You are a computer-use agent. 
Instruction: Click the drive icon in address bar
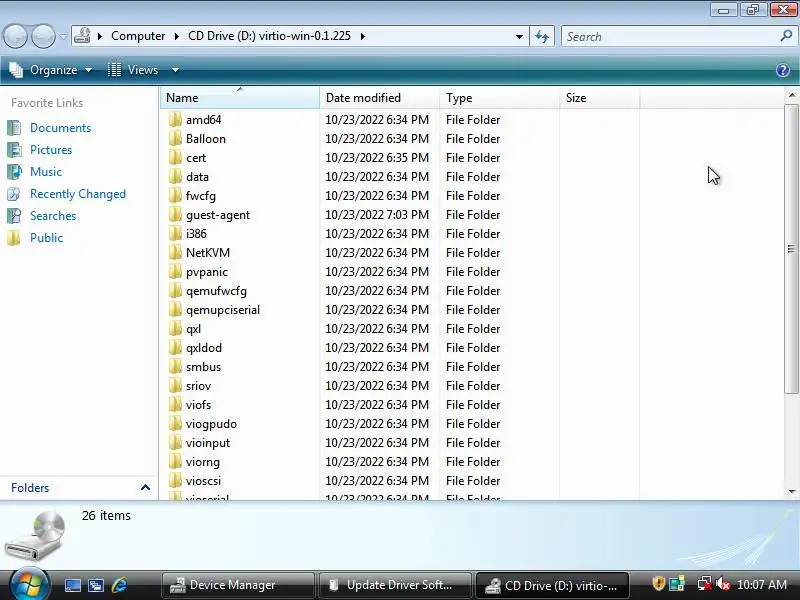pyautogui.click(x=82, y=36)
